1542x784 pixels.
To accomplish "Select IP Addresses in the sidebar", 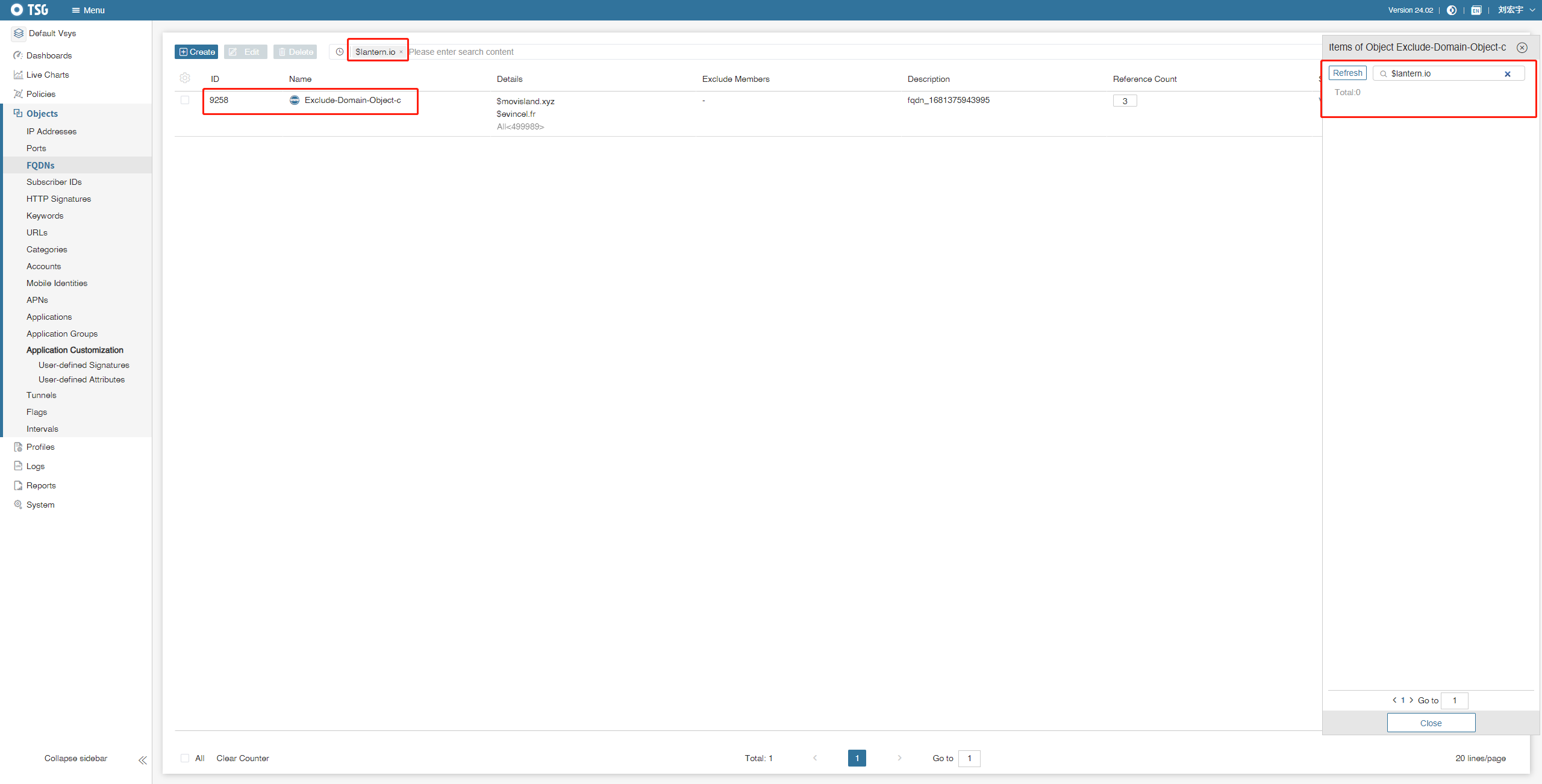I will pos(51,131).
